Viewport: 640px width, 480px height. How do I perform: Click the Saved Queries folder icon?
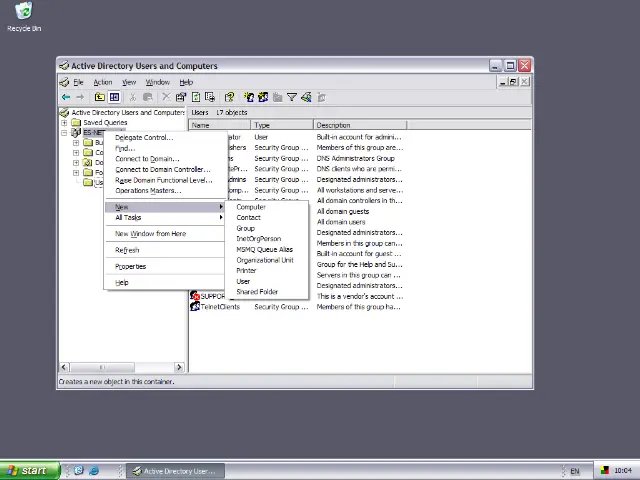[76, 122]
